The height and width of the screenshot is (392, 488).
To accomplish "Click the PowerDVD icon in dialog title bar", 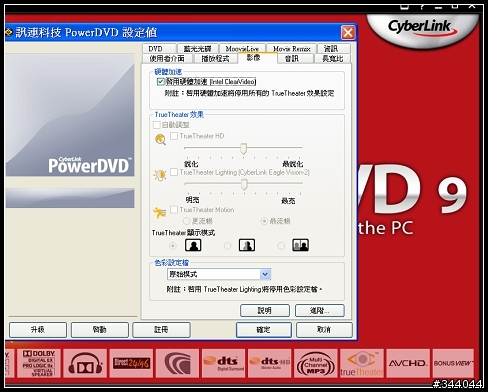I will point(9,32).
